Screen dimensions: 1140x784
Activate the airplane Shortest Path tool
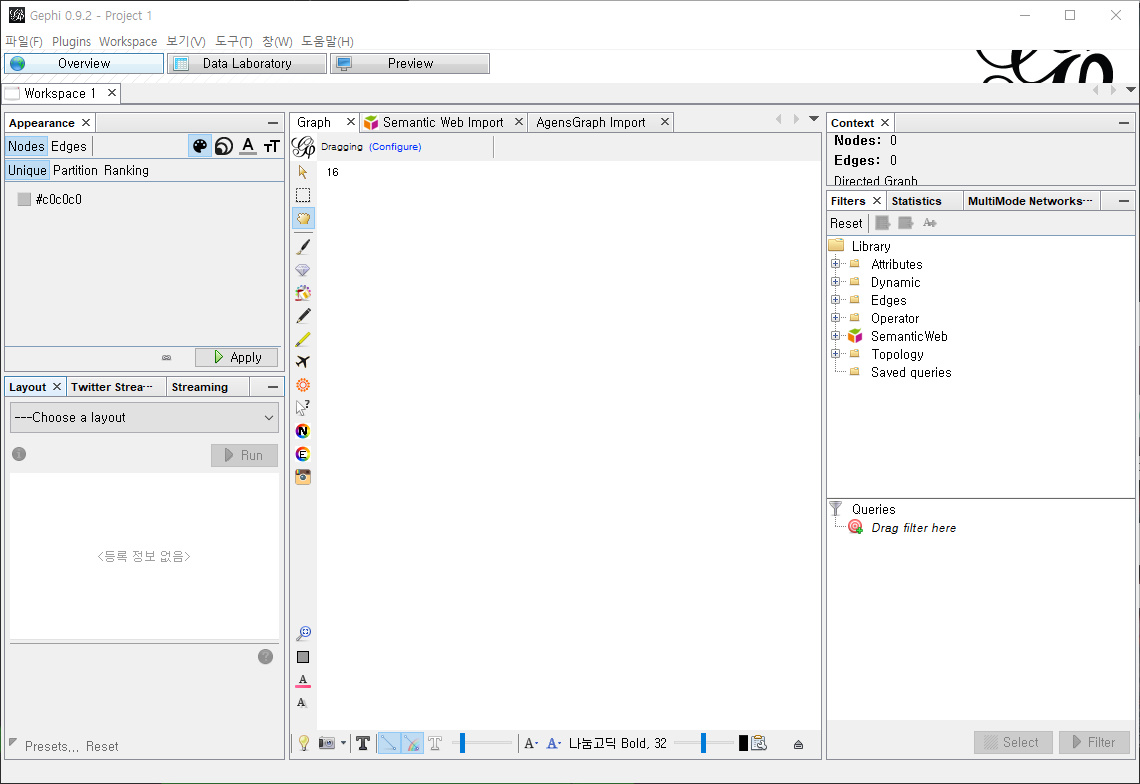coord(303,362)
